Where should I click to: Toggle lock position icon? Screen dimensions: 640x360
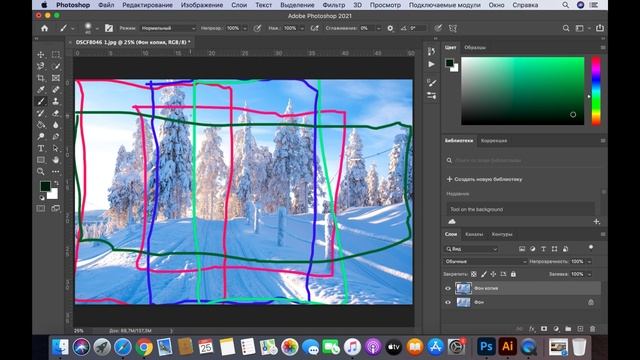click(x=493, y=274)
